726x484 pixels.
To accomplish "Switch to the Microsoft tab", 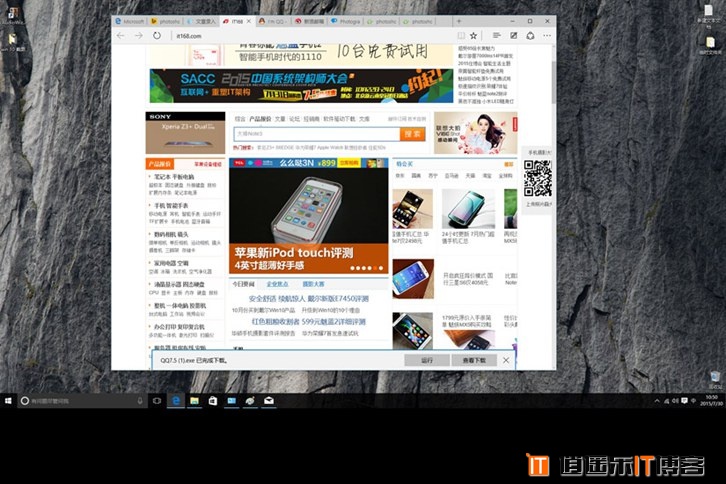I will 130,21.
